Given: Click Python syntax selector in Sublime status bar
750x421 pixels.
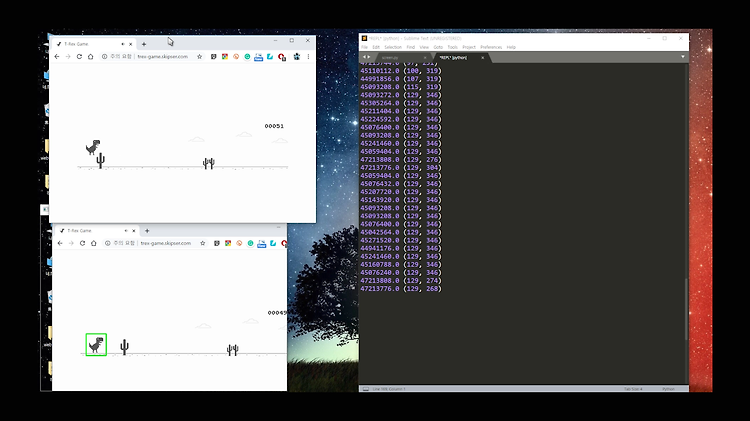Looking at the screenshot, I should coord(668,389).
